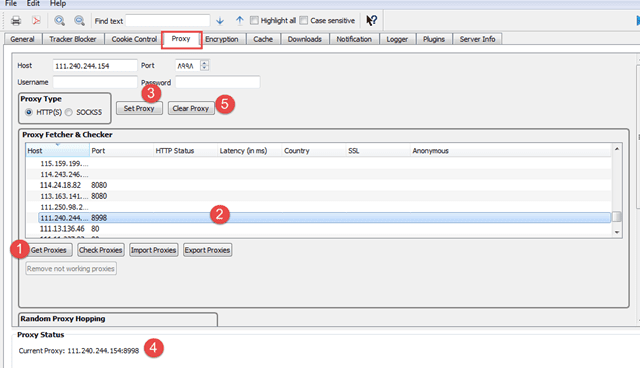Select proxy row 115.159.199

[x=318, y=163]
